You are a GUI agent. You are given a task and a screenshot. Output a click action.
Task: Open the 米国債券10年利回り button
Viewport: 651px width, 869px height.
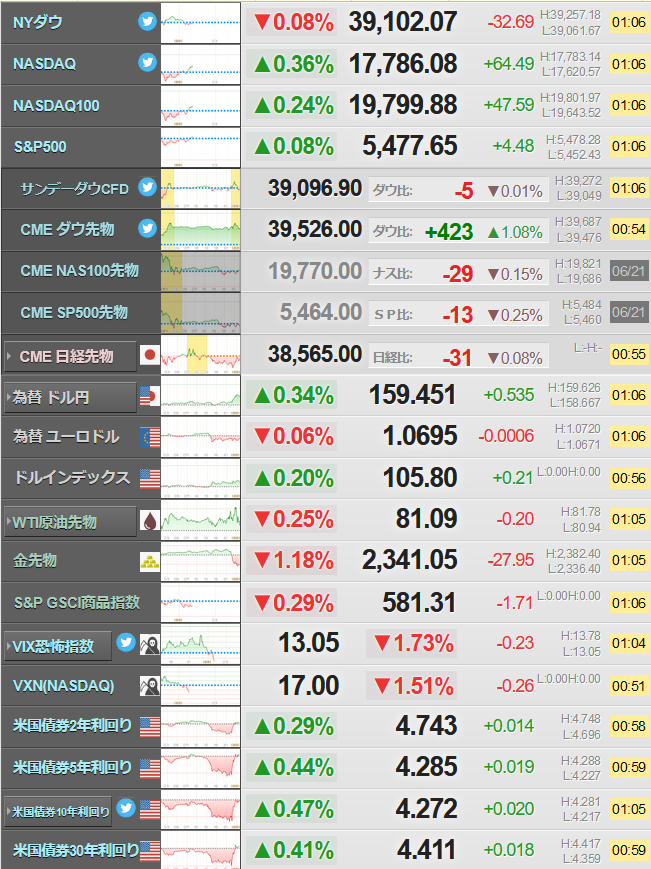[58, 811]
